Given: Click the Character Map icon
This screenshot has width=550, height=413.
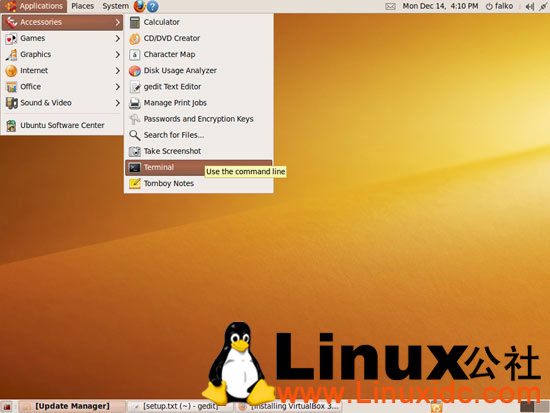Looking at the screenshot, I should (x=135, y=54).
